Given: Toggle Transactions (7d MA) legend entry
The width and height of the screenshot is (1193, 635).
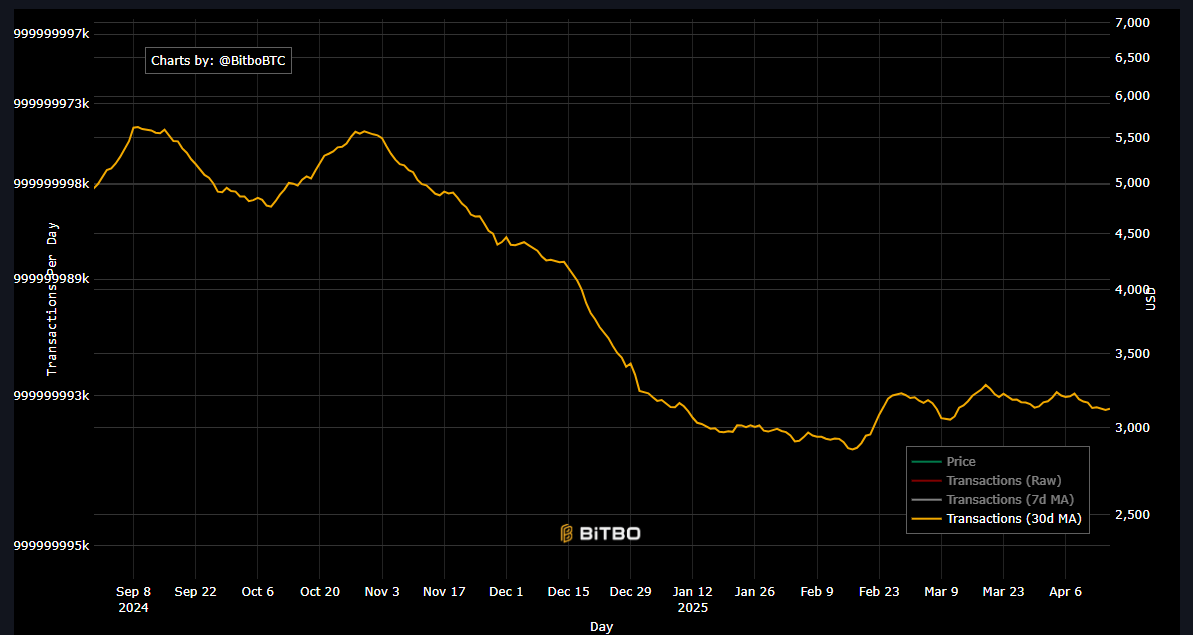Looking at the screenshot, I should point(994,500).
